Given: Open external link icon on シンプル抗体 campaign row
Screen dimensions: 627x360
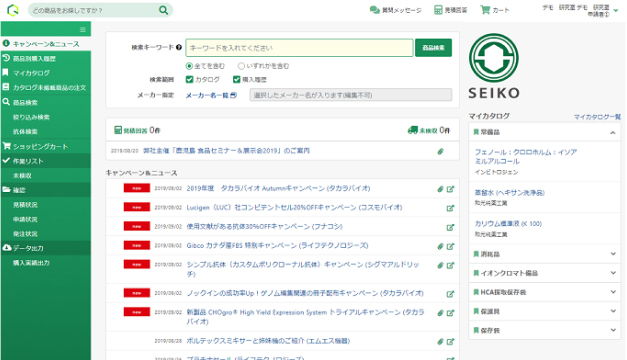Looking at the screenshot, I should coord(450,265).
